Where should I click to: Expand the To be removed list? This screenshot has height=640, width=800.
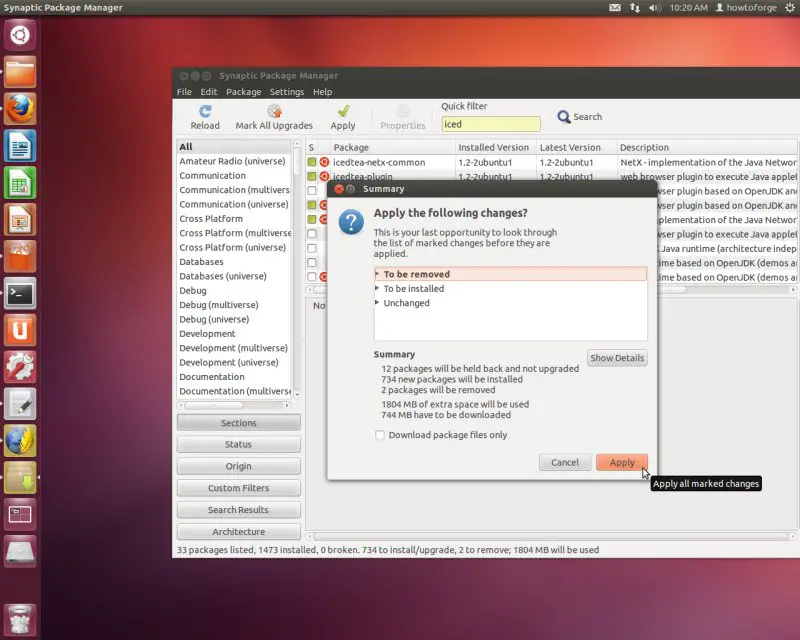tap(377, 274)
